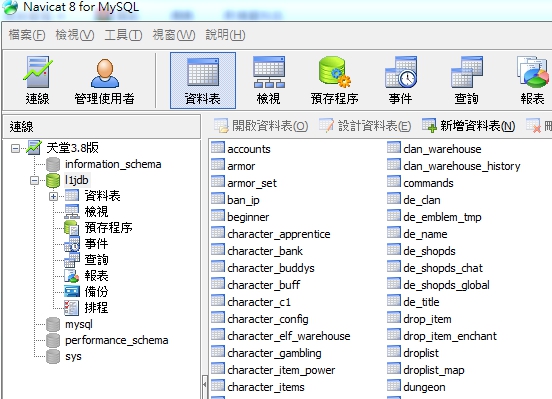Open the 工具(T) menu
Viewport: 552px width, 399px height.
(x=123, y=35)
